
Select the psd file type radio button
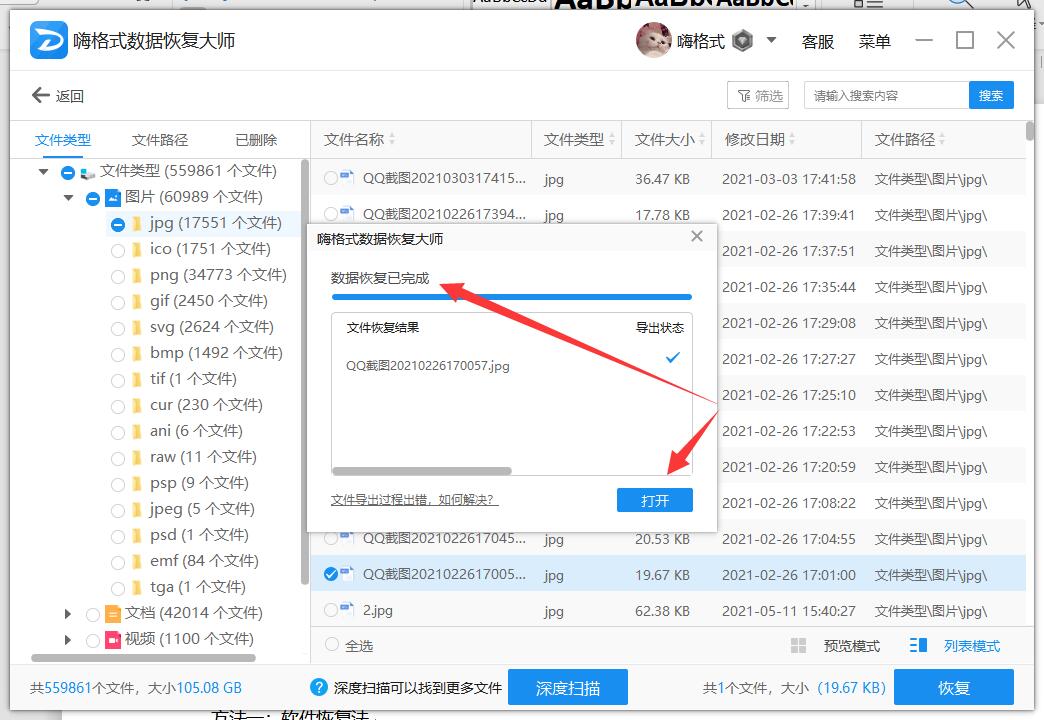pos(118,537)
